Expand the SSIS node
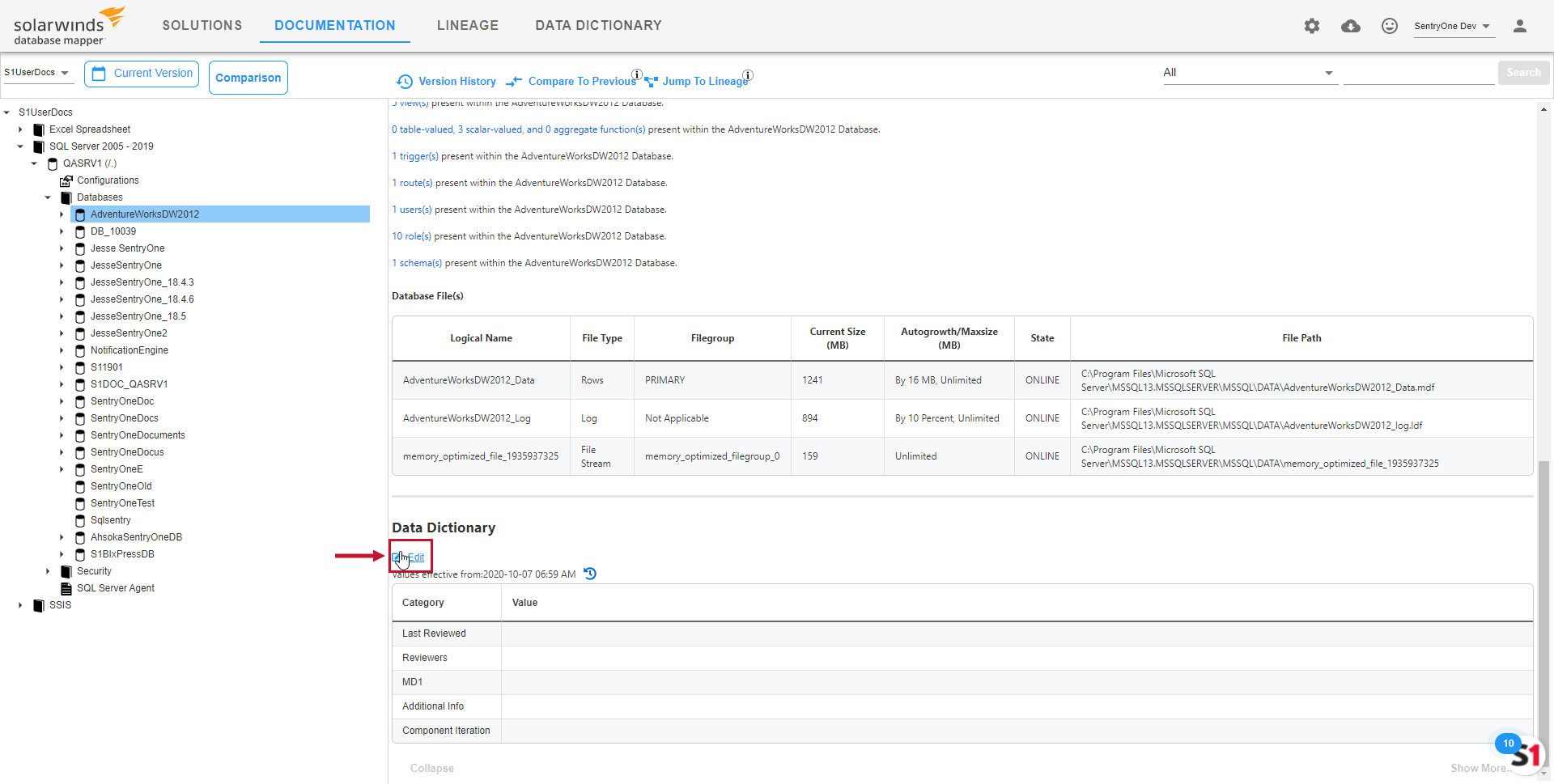Viewport: 1554px width, 784px height. coord(20,605)
